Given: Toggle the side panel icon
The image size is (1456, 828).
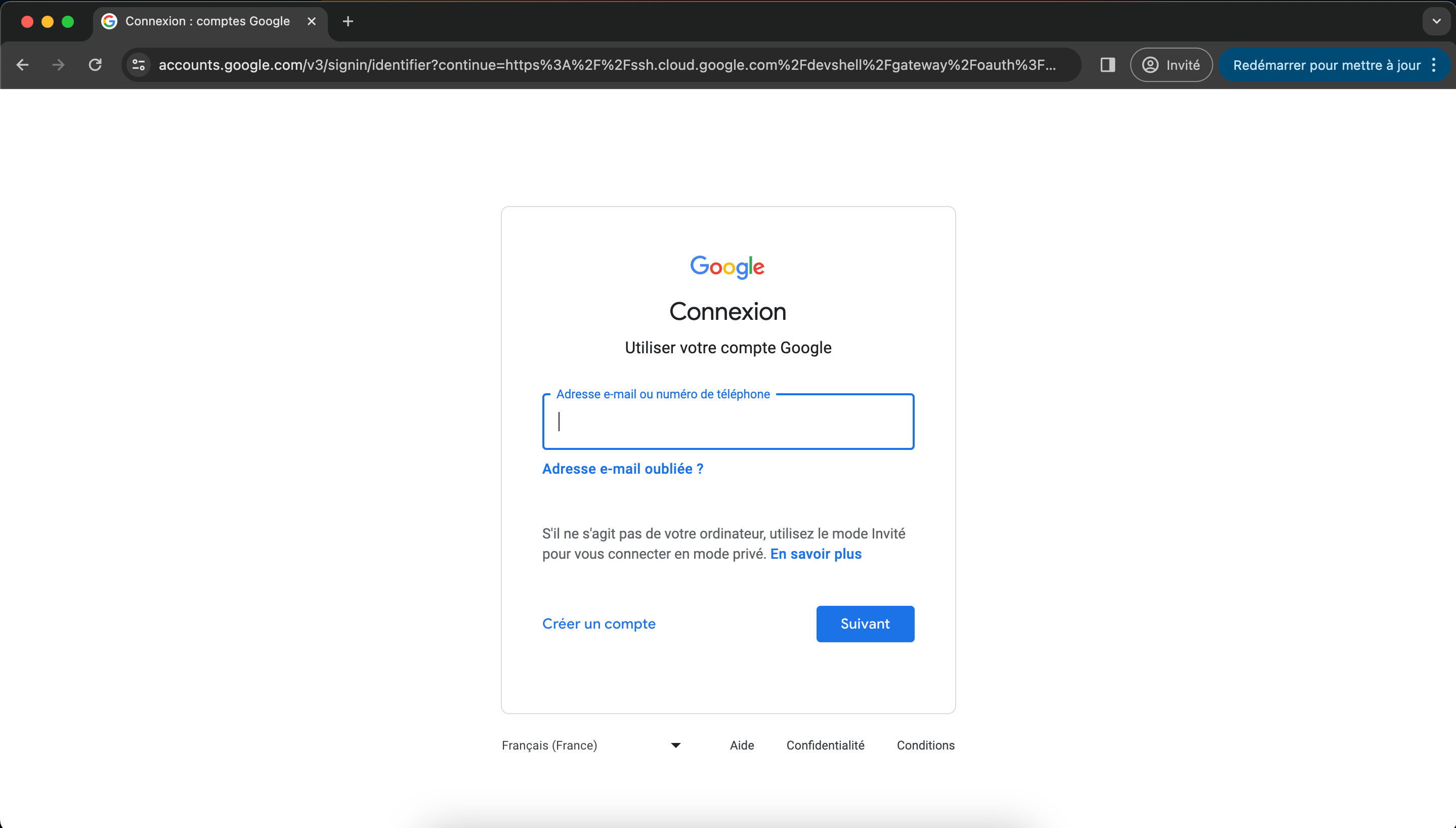Looking at the screenshot, I should (x=1107, y=65).
